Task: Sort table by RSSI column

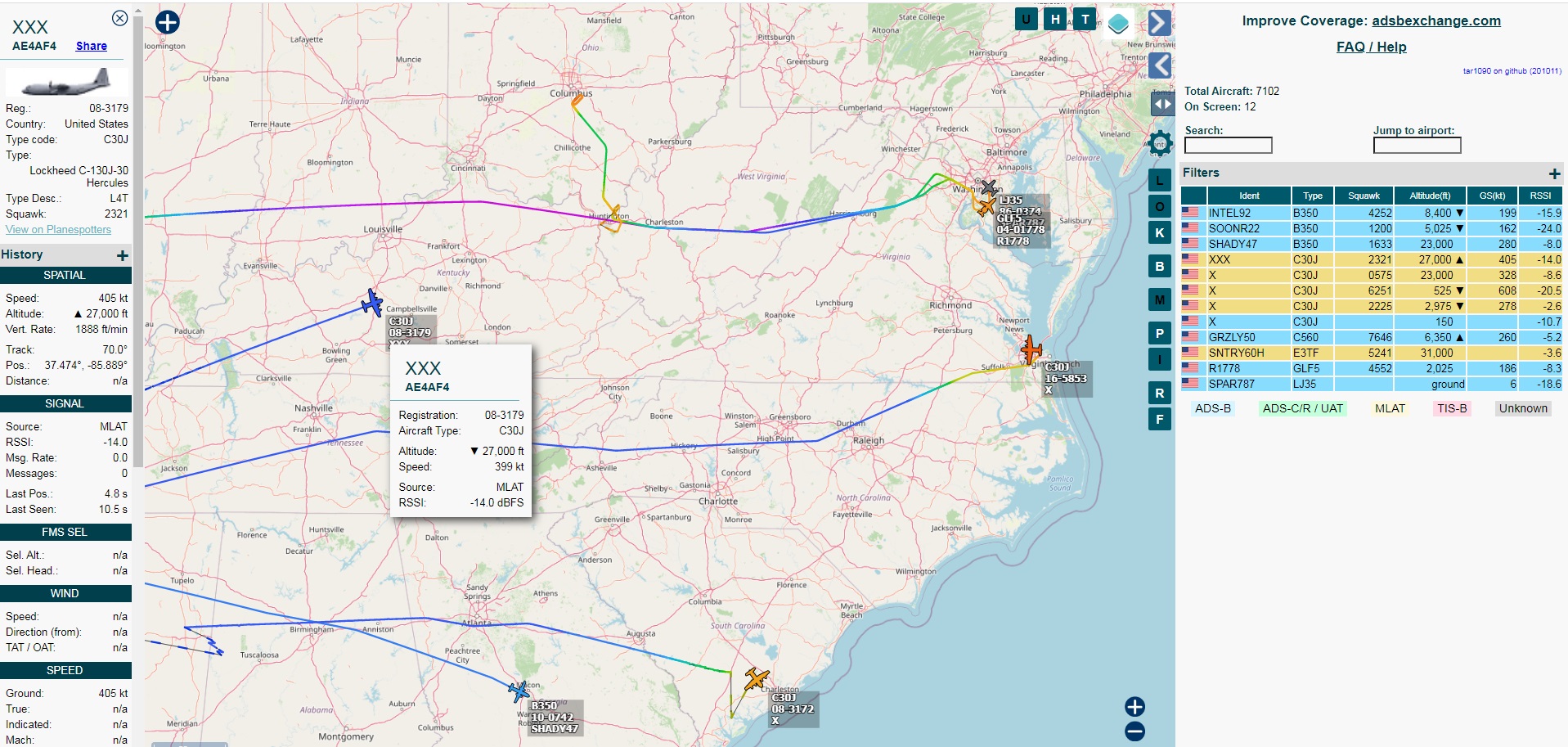Action: pos(1540,196)
